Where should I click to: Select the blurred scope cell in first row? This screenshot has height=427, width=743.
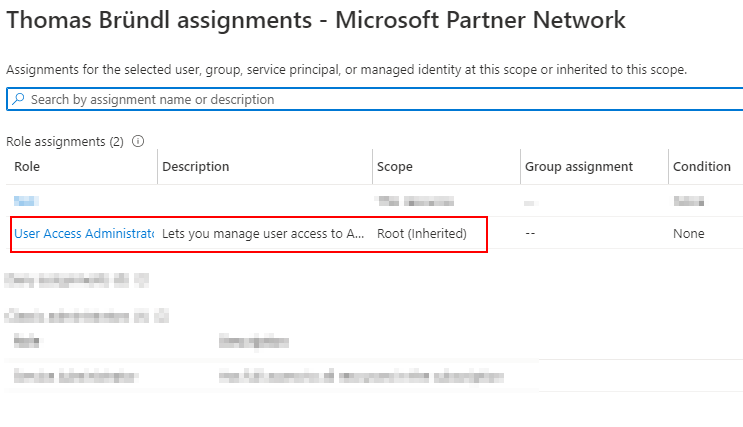pos(416,201)
